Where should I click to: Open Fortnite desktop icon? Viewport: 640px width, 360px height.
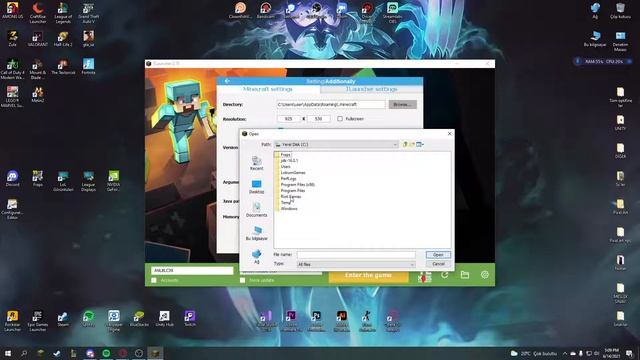click(89, 67)
